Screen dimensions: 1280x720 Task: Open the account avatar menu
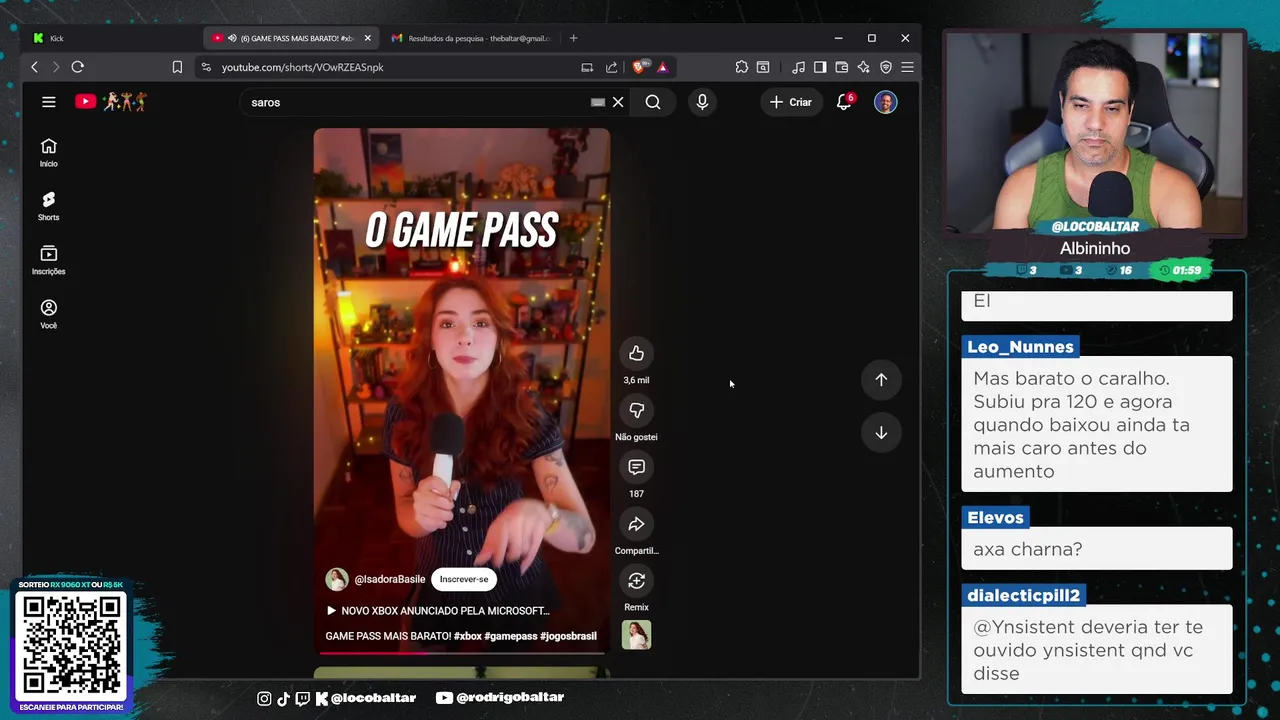click(x=885, y=102)
